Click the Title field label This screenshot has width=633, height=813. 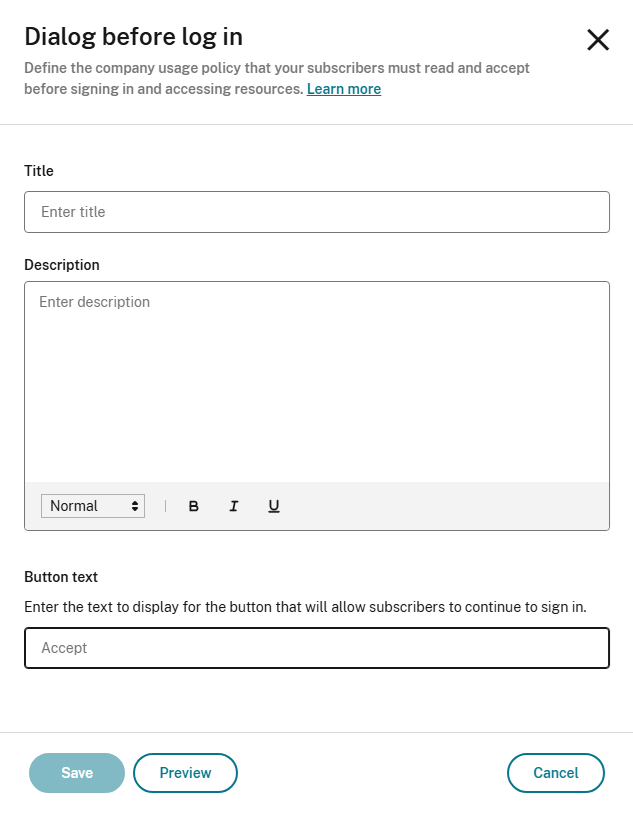(39, 171)
